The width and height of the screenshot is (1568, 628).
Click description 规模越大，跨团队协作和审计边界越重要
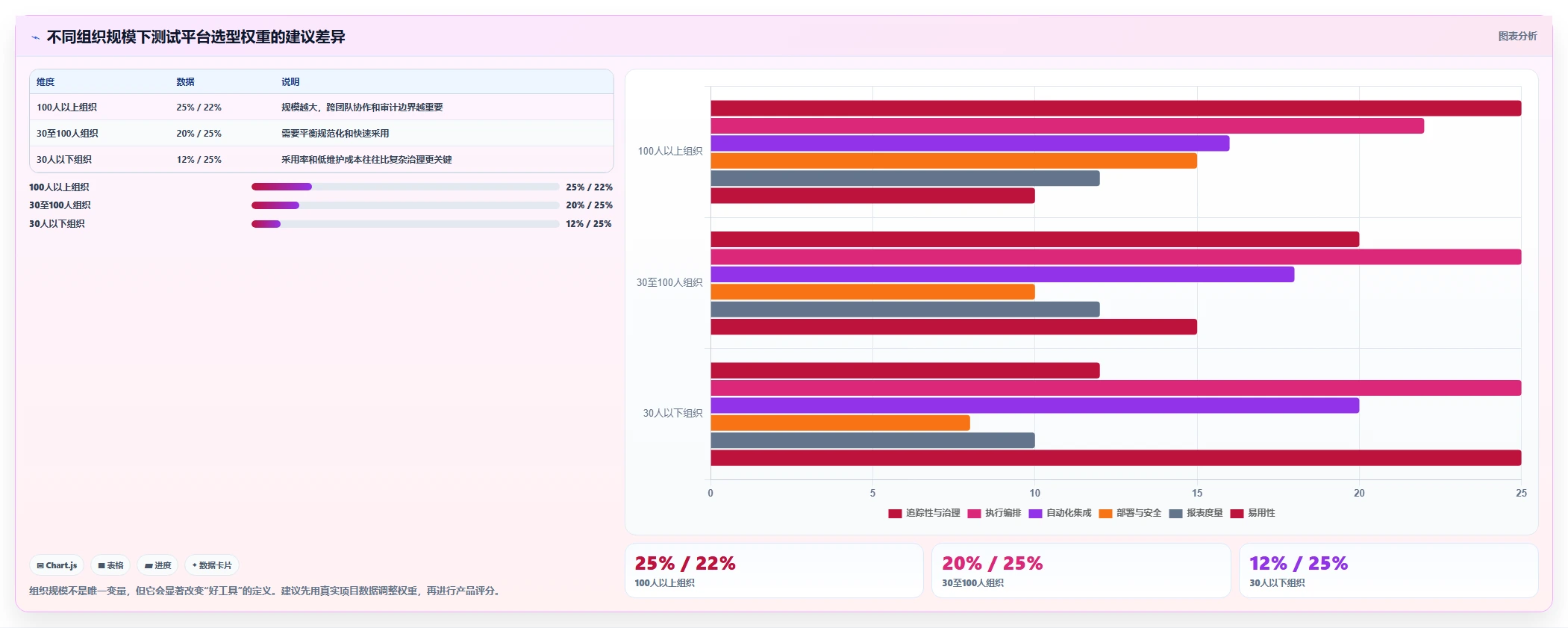coord(362,108)
